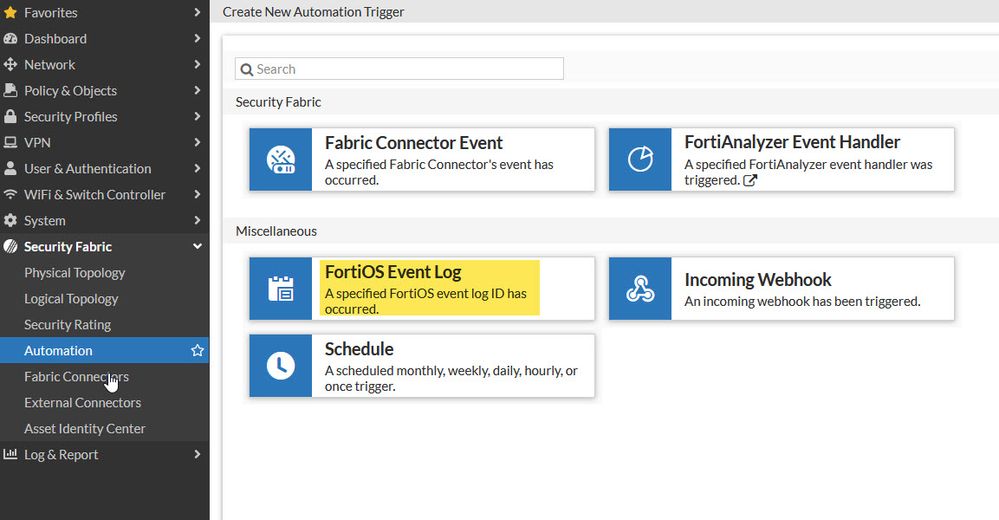
Task: Expand the Network menu chevron
Action: tap(197, 65)
